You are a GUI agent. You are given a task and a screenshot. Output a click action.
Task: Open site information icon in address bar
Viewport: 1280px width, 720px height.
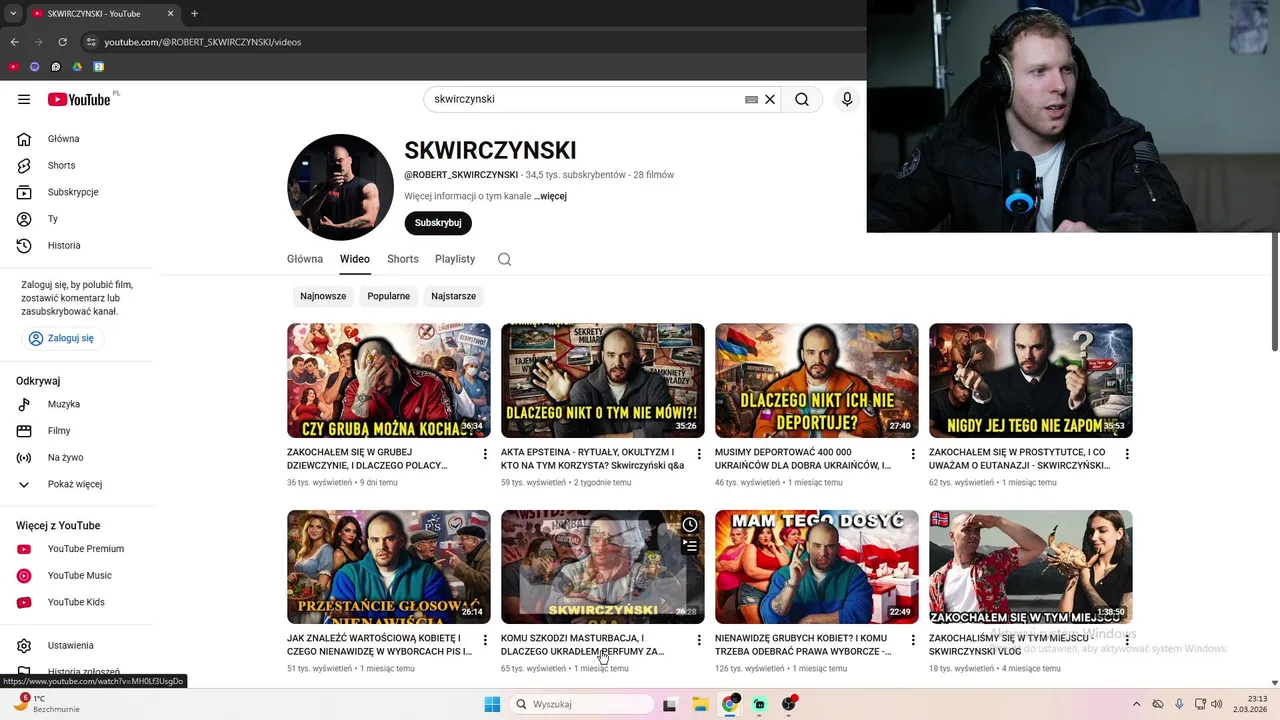(91, 42)
